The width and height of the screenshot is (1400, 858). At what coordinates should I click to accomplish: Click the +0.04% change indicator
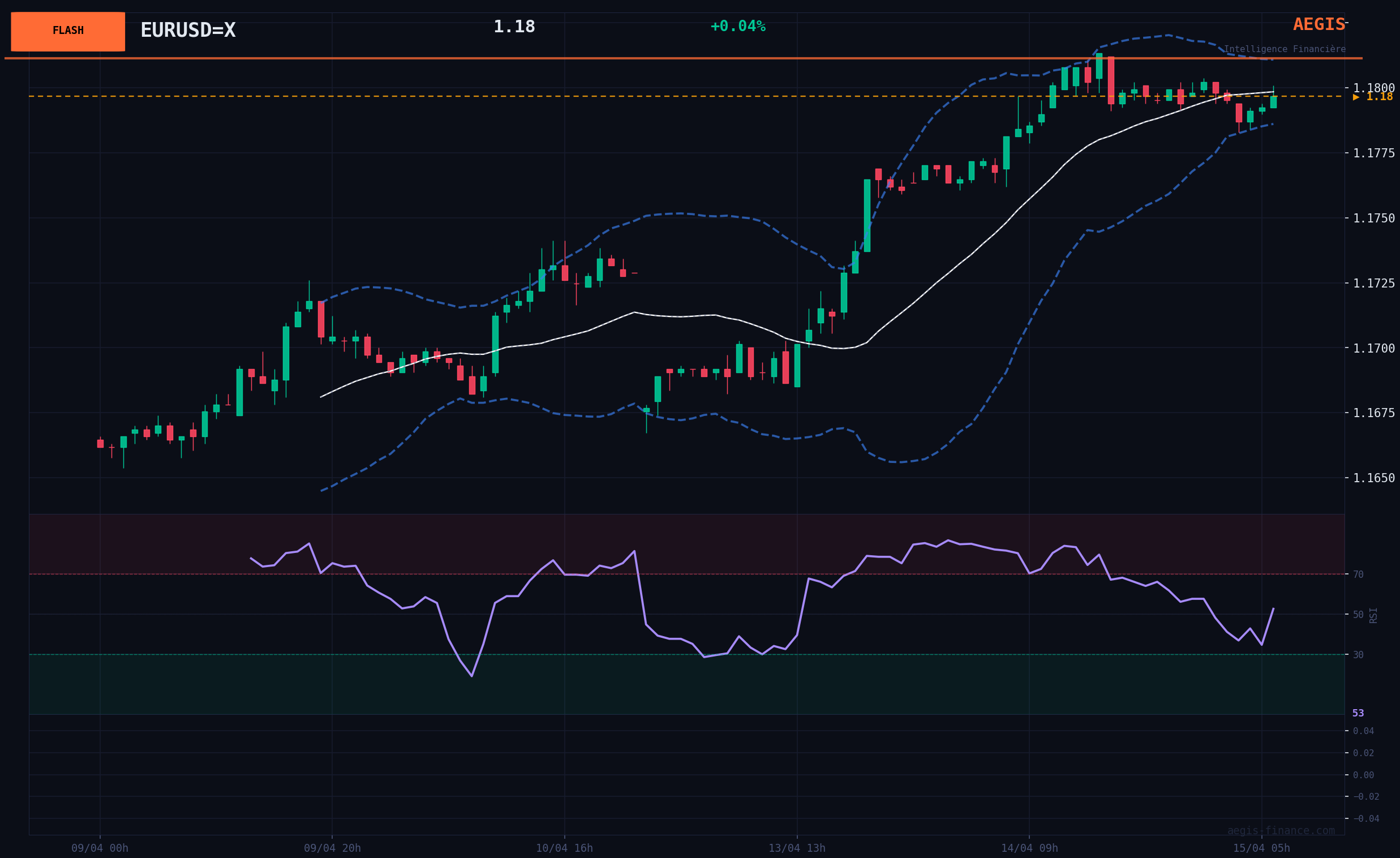point(737,26)
